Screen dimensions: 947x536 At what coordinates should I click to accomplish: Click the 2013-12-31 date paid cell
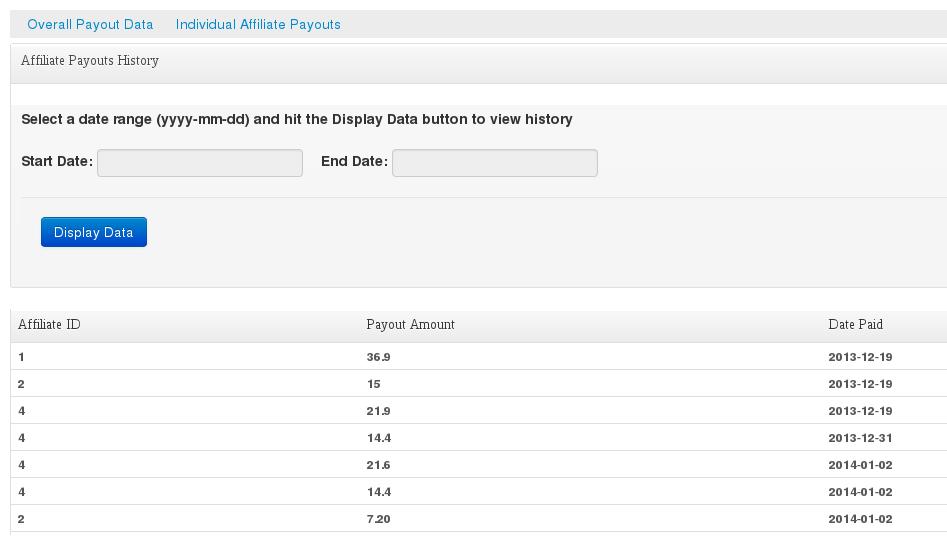pos(860,438)
